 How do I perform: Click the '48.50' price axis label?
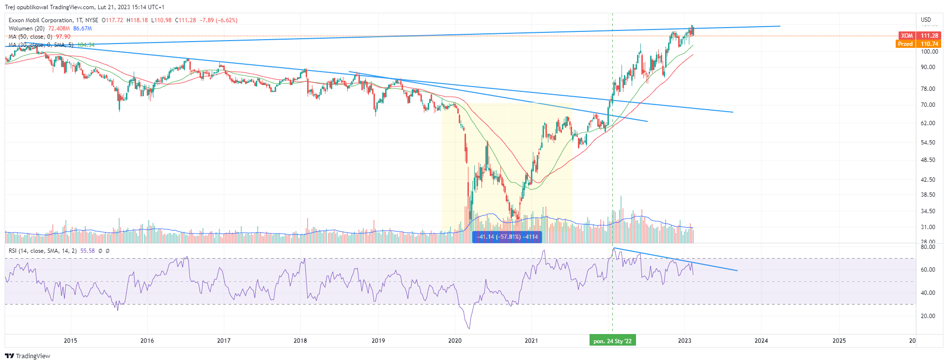click(927, 160)
